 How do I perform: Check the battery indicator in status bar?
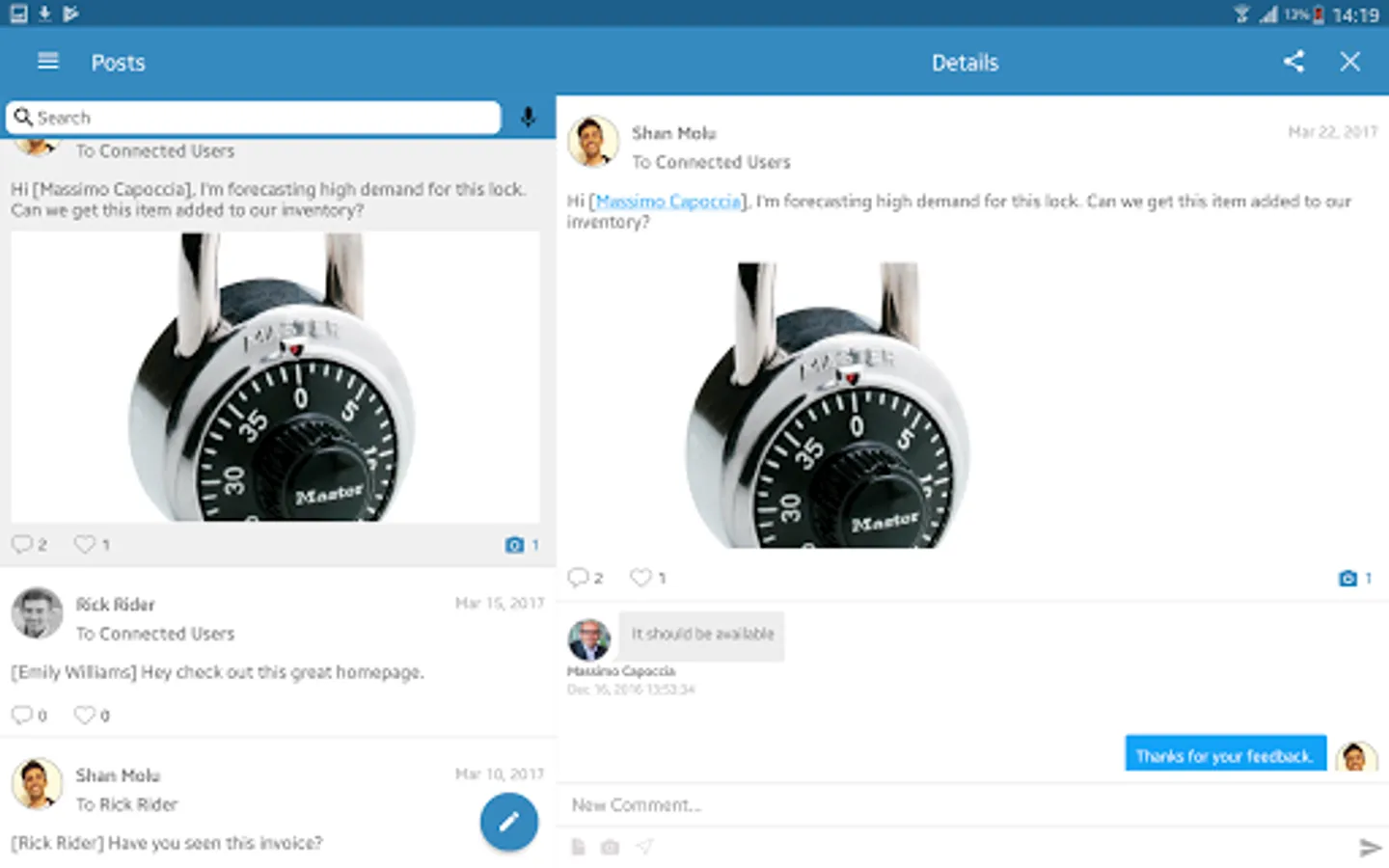1318,14
